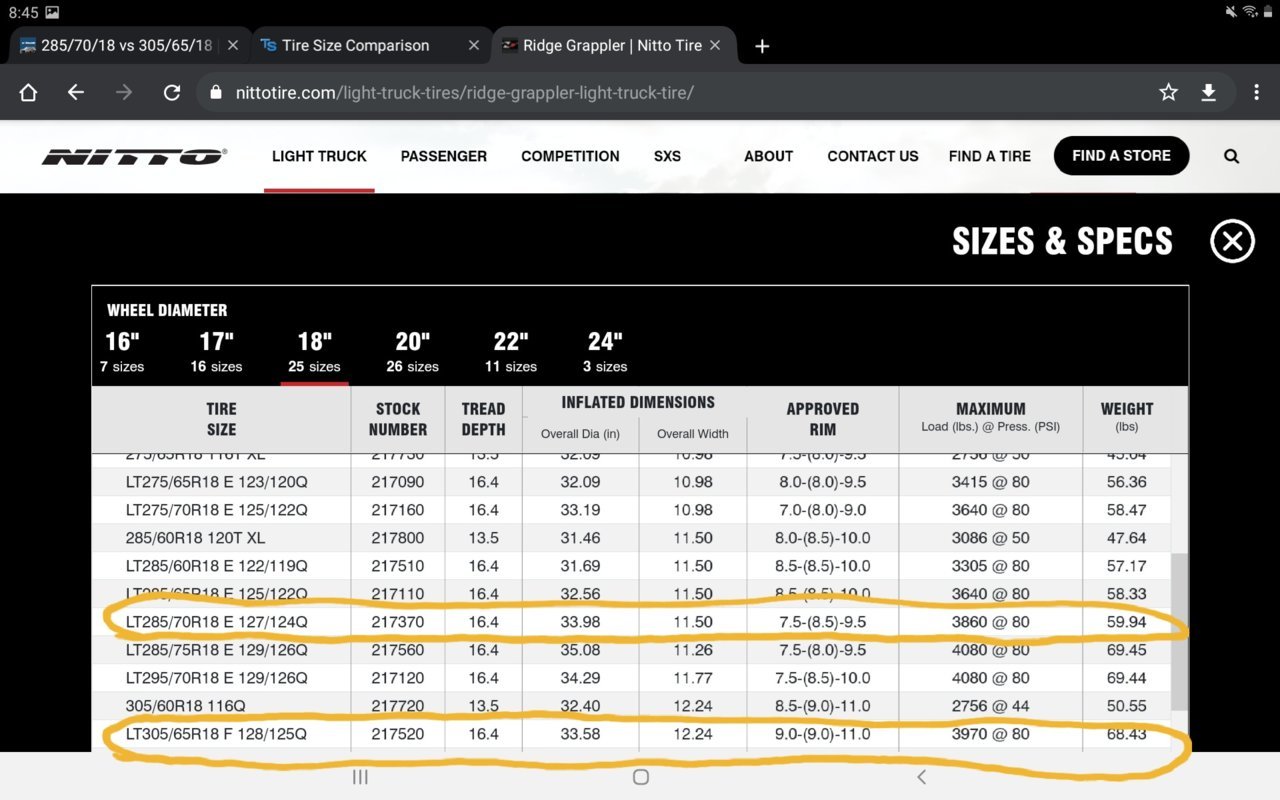Select the LT285/60R18 E 122/119Q row
This screenshot has height=800, width=1280.
pos(631,566)
